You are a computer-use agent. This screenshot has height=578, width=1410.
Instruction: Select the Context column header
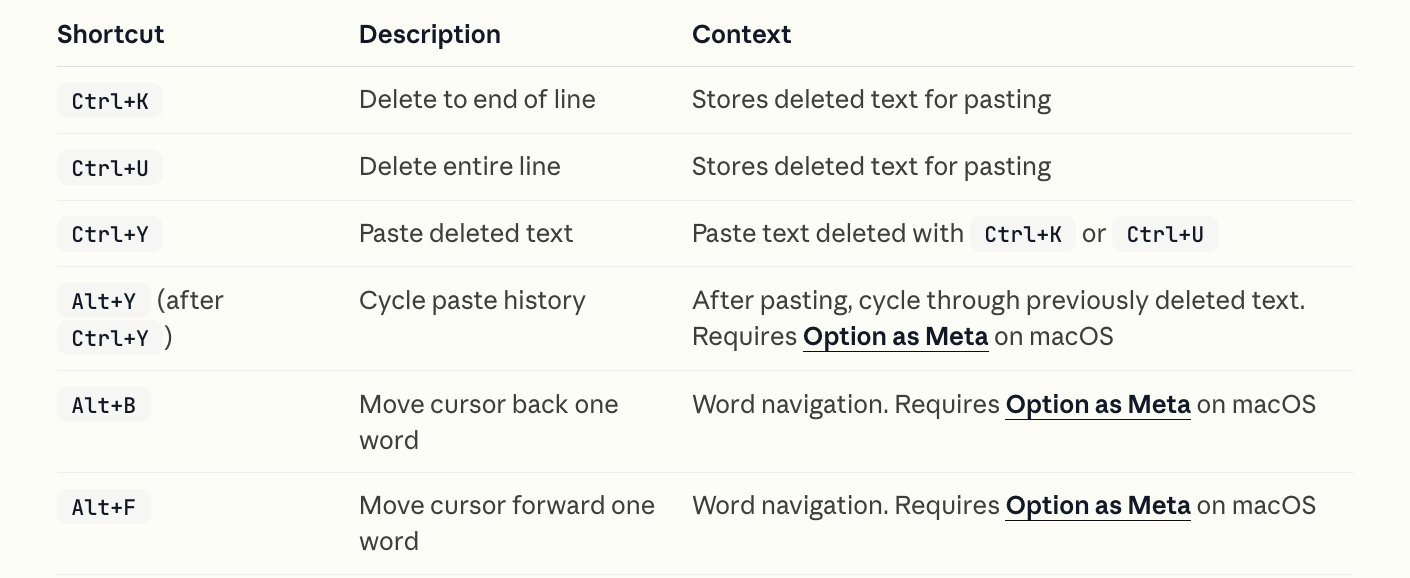(x=741, y=34)
